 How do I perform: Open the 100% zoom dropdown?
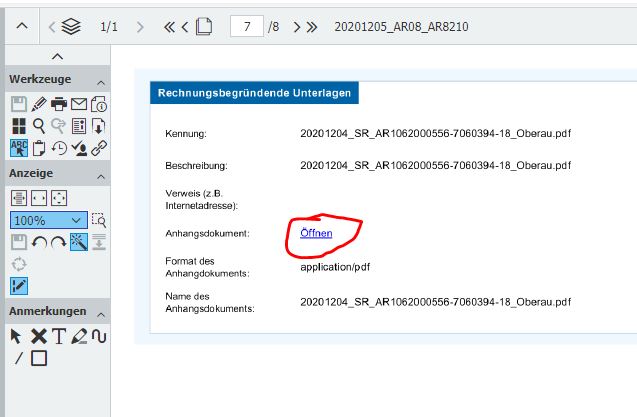click(x=77, y=220)
